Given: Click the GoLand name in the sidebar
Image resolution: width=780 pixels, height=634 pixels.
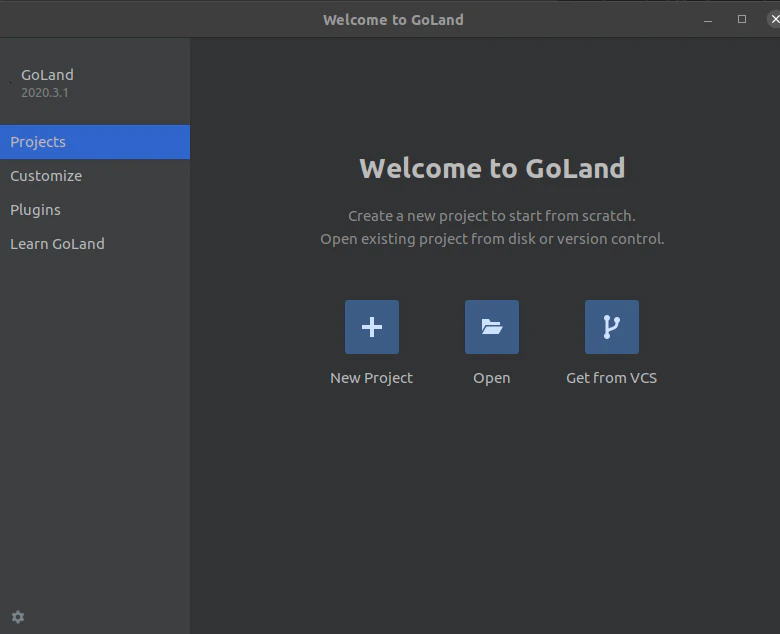Looking at the screenshot, I should tap(47, 75).
